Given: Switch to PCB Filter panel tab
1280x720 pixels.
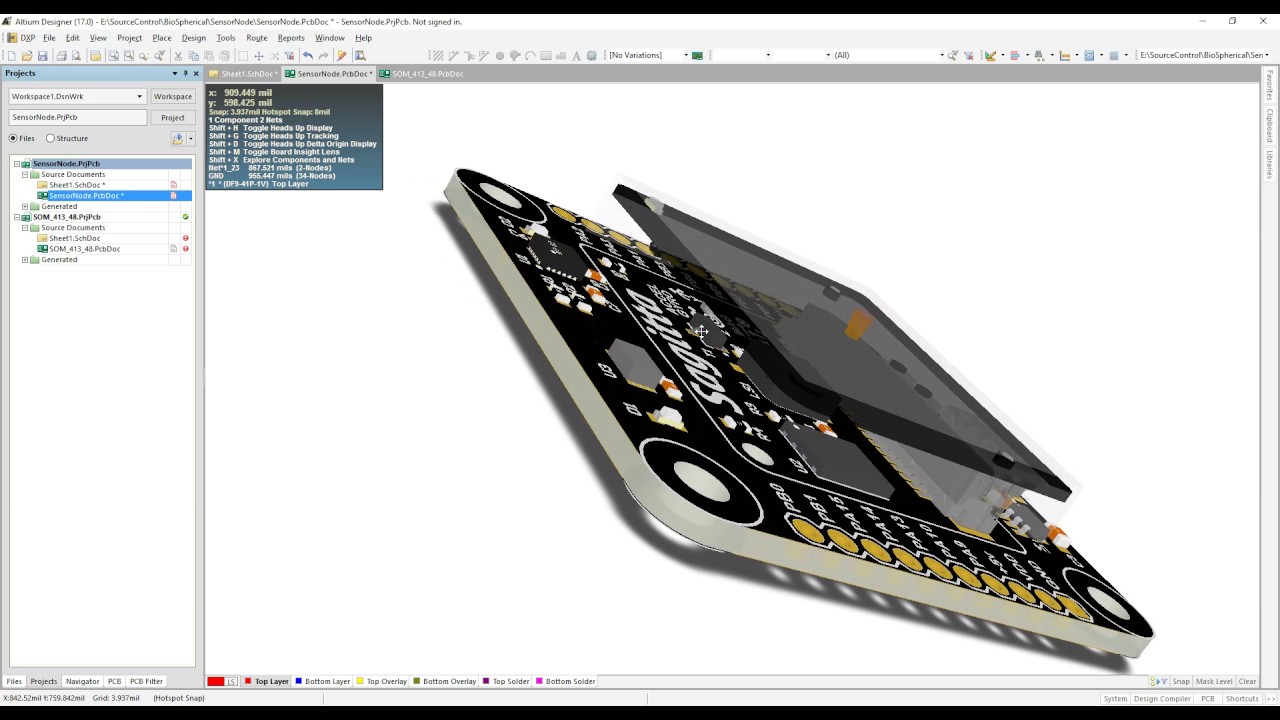Looking at the screenshot, I should click(146, 681).
